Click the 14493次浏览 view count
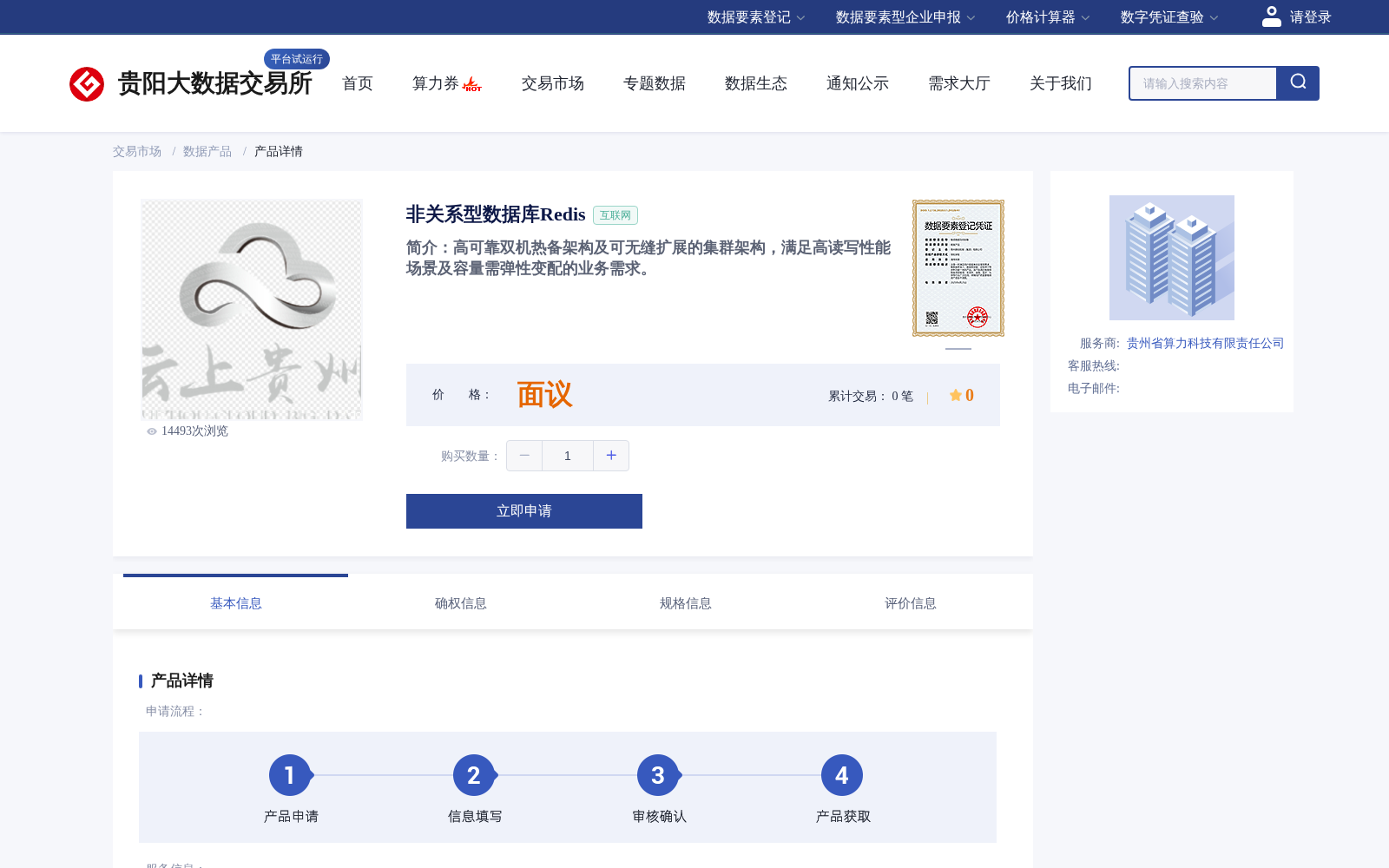 (194, 431)
